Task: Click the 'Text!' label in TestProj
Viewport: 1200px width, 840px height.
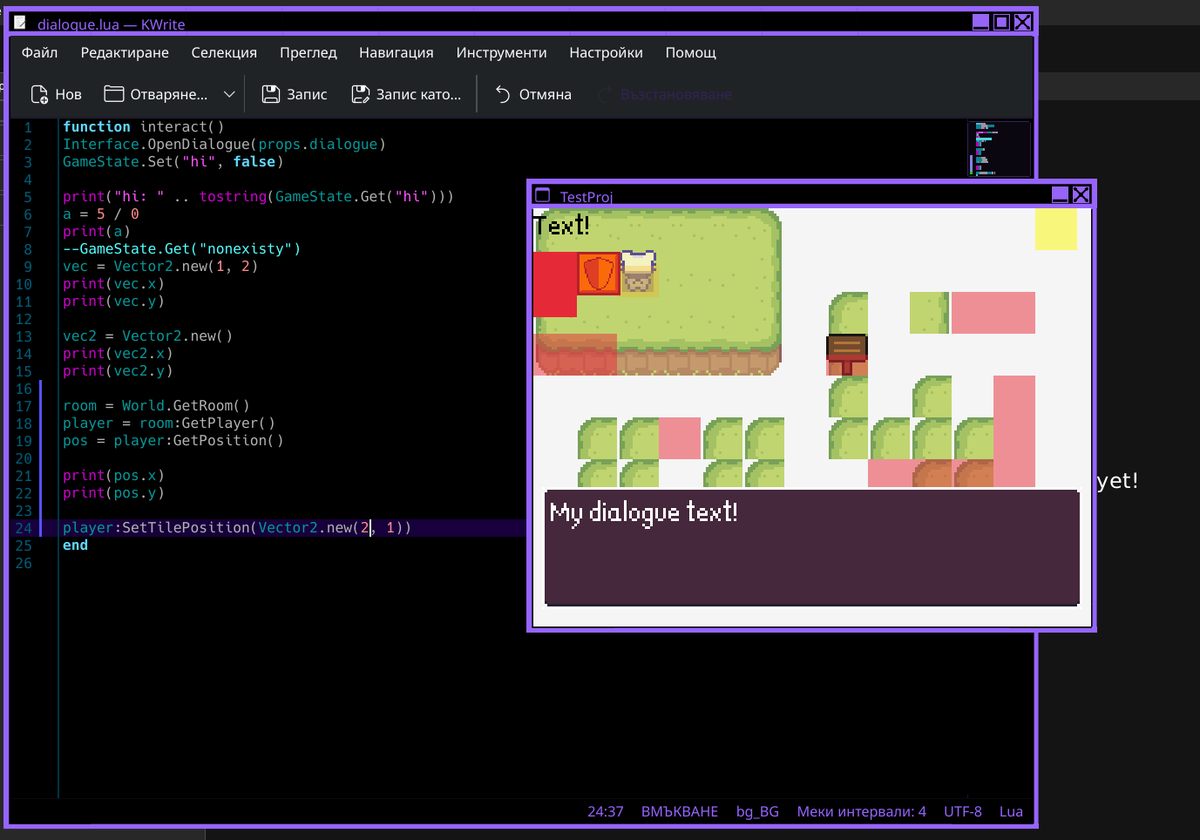Action: click(x=562, y=225)
